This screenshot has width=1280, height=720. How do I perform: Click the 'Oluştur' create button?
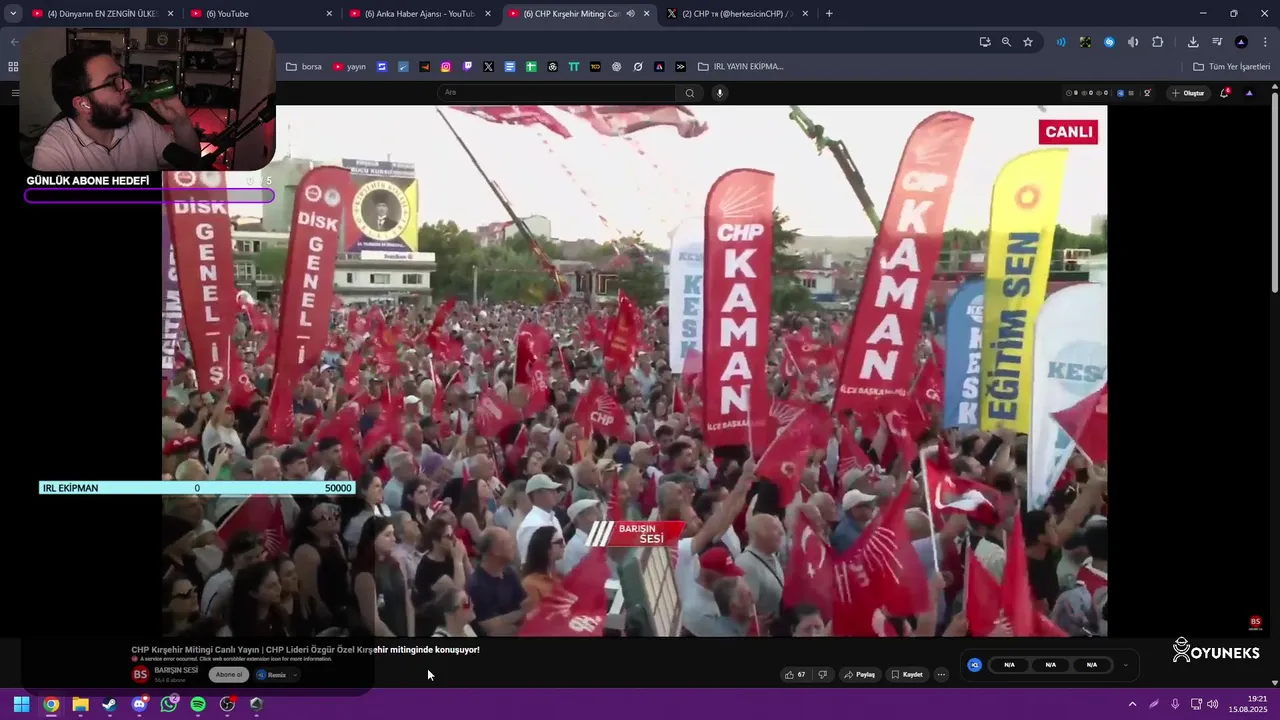click(1188, 93)
